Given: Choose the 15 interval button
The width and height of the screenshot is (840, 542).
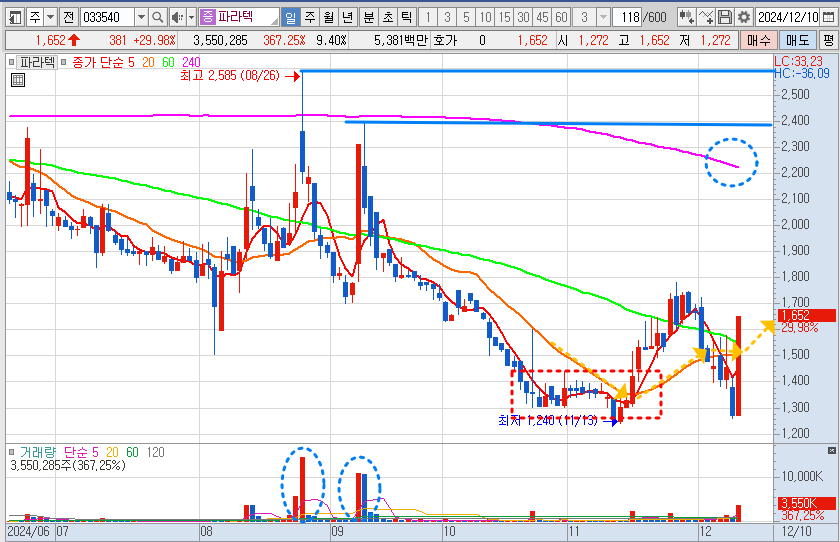Looking at the screenshot, I should (504, 18).
